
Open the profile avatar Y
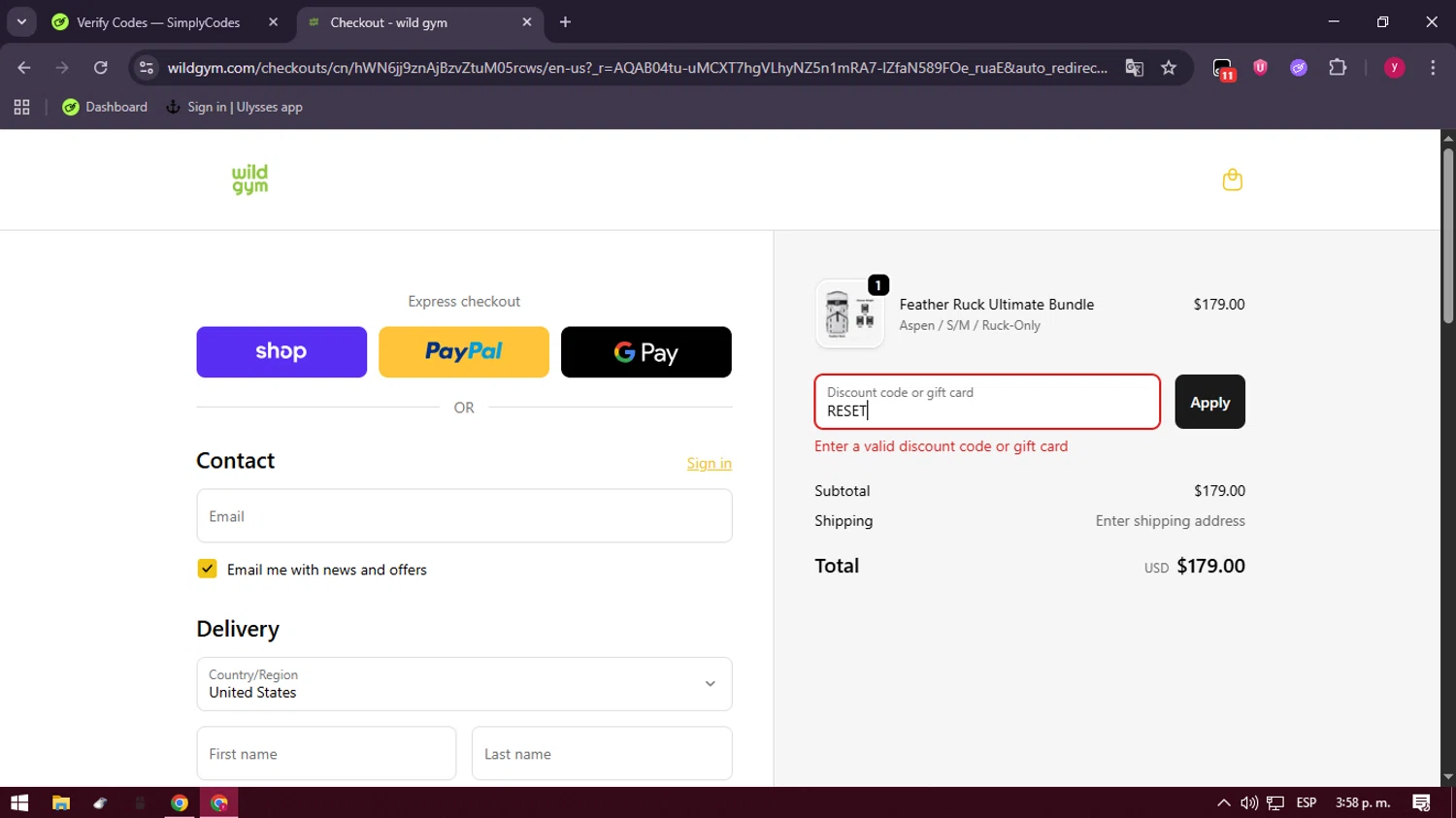click(1394, 68)
